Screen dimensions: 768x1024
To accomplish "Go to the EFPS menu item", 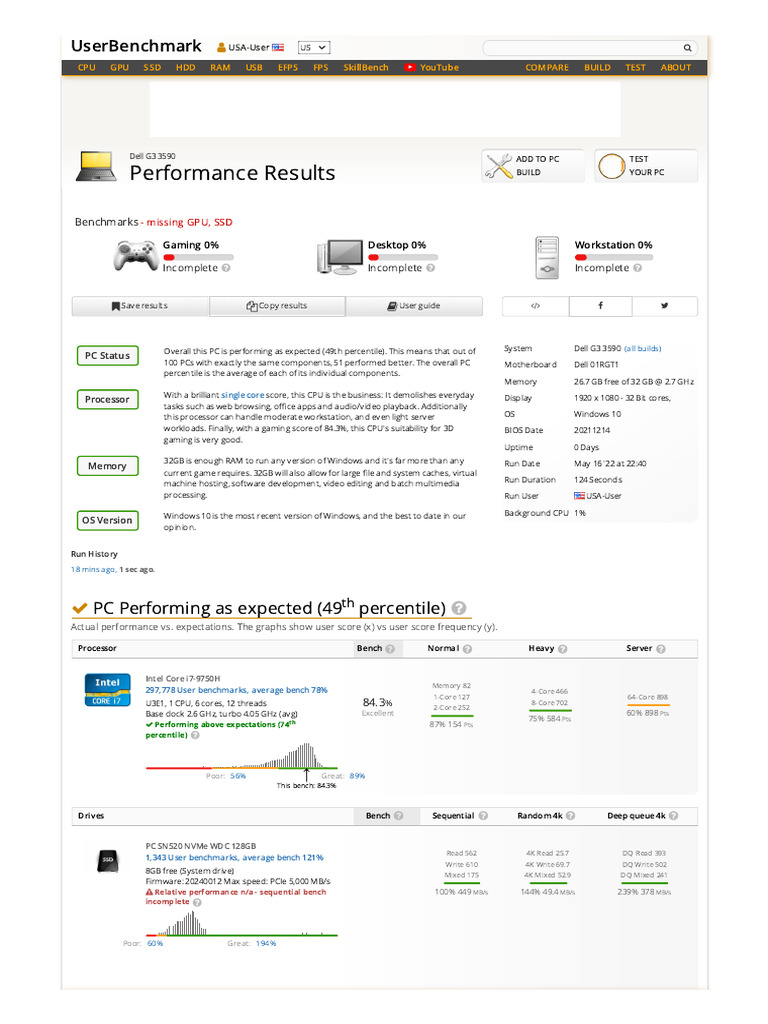I will coord(288,67).
